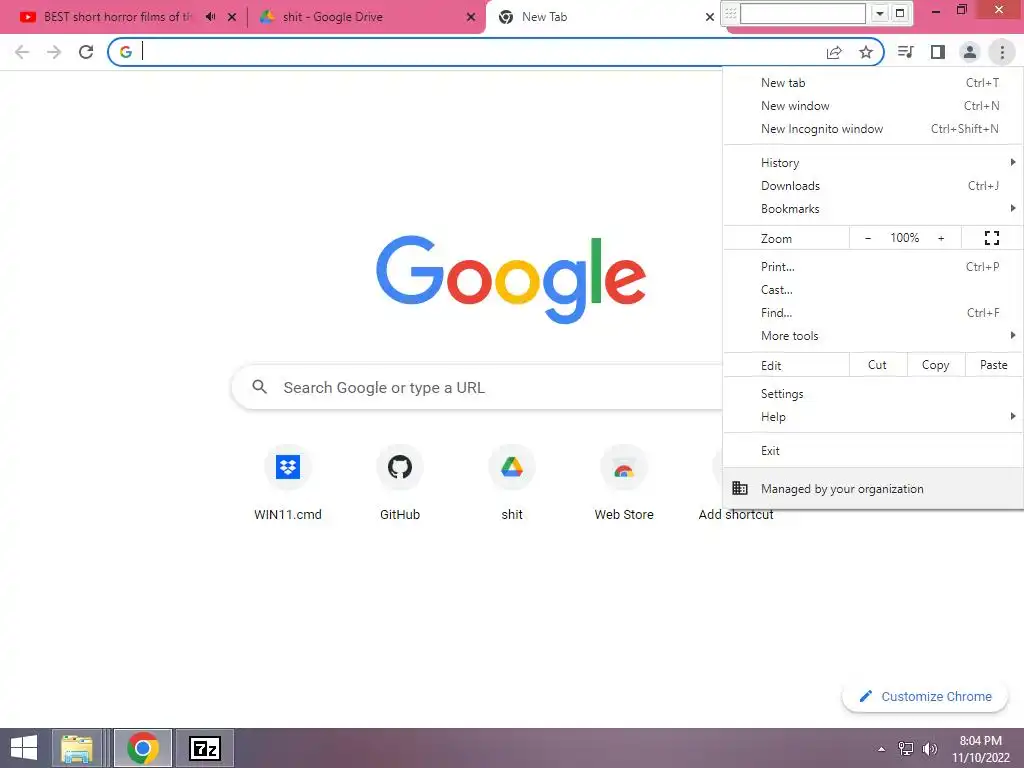
Task: Select New window menu item
Action: tap(873, 106)
